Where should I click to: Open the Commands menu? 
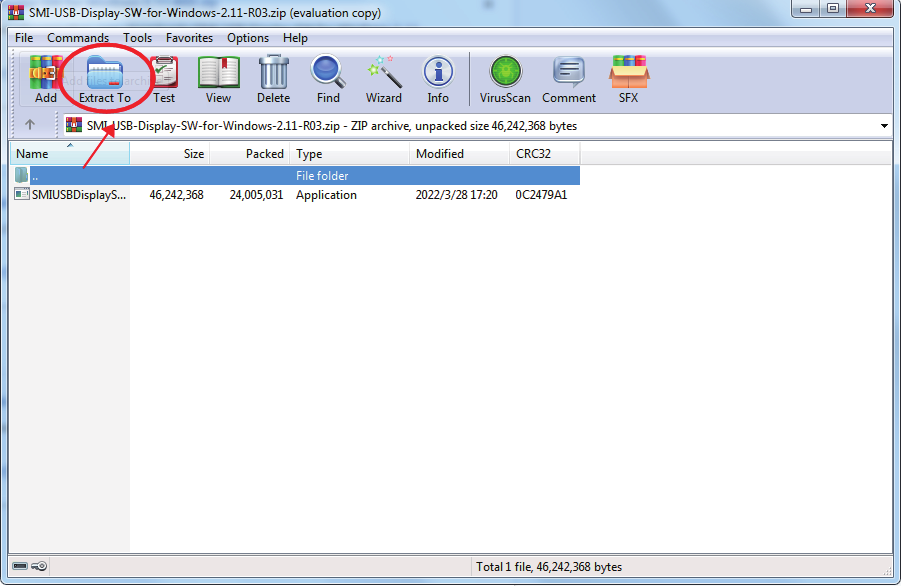click(x=78, y=38)
